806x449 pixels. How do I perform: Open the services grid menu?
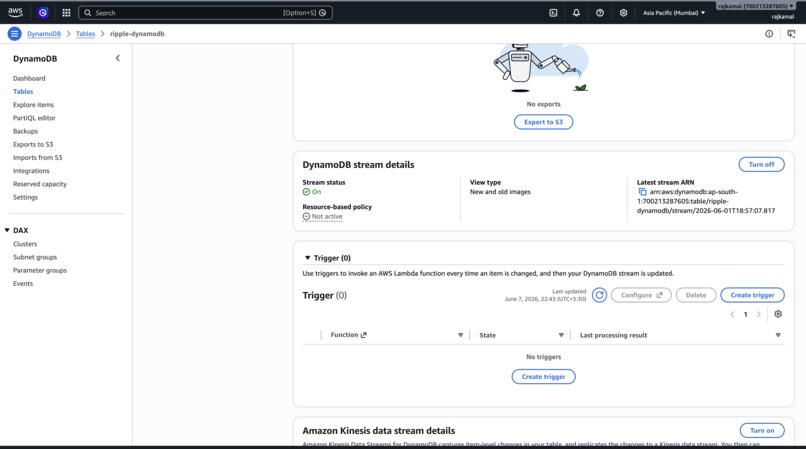pos(66,12)
